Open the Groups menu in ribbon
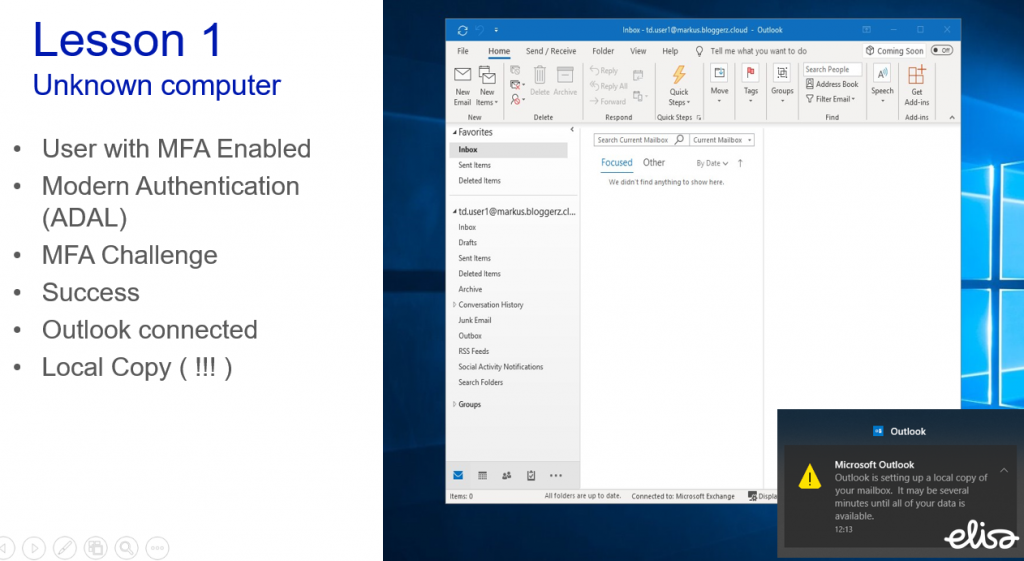 (x=782, y=84)
